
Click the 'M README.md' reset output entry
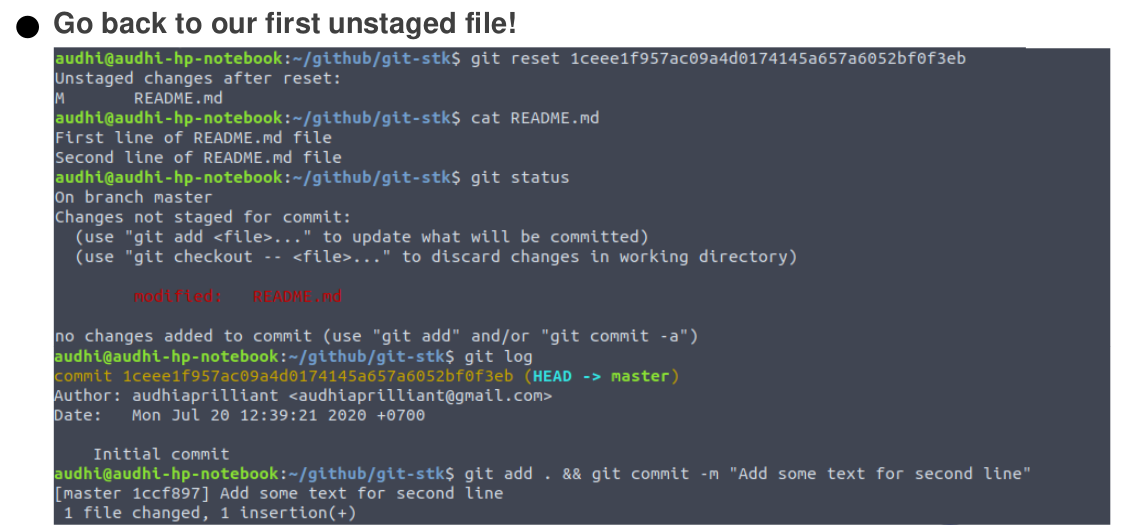138,98
